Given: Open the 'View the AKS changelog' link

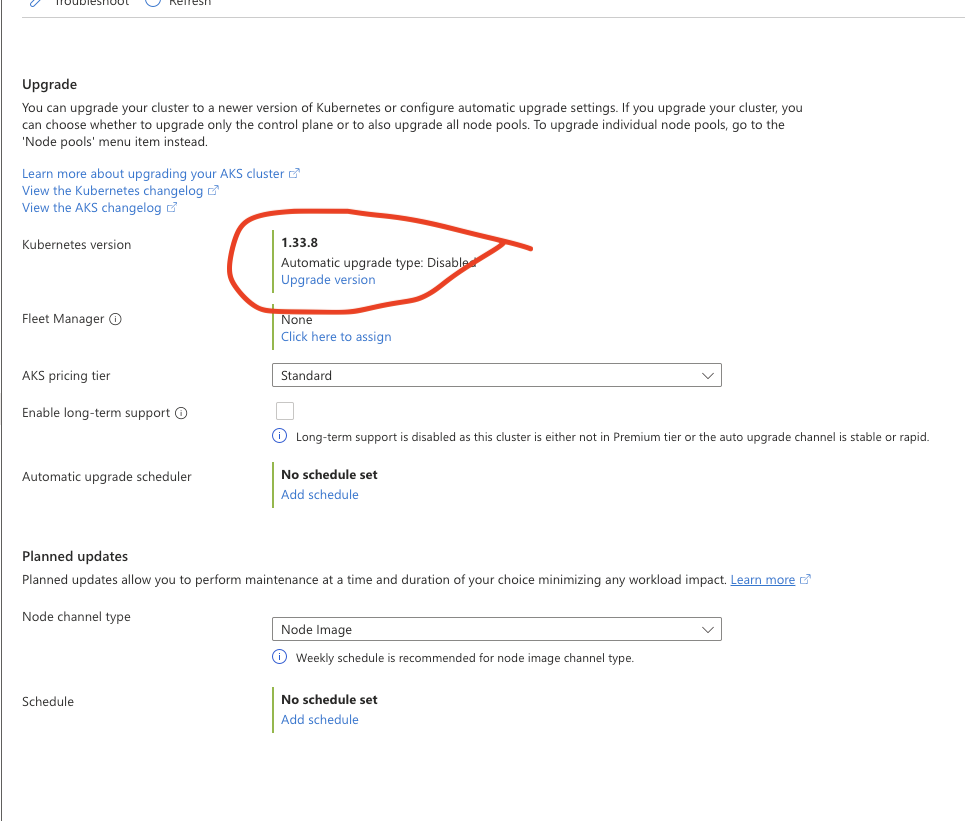Looking at the screenshot, I should (x=91, y=208).
